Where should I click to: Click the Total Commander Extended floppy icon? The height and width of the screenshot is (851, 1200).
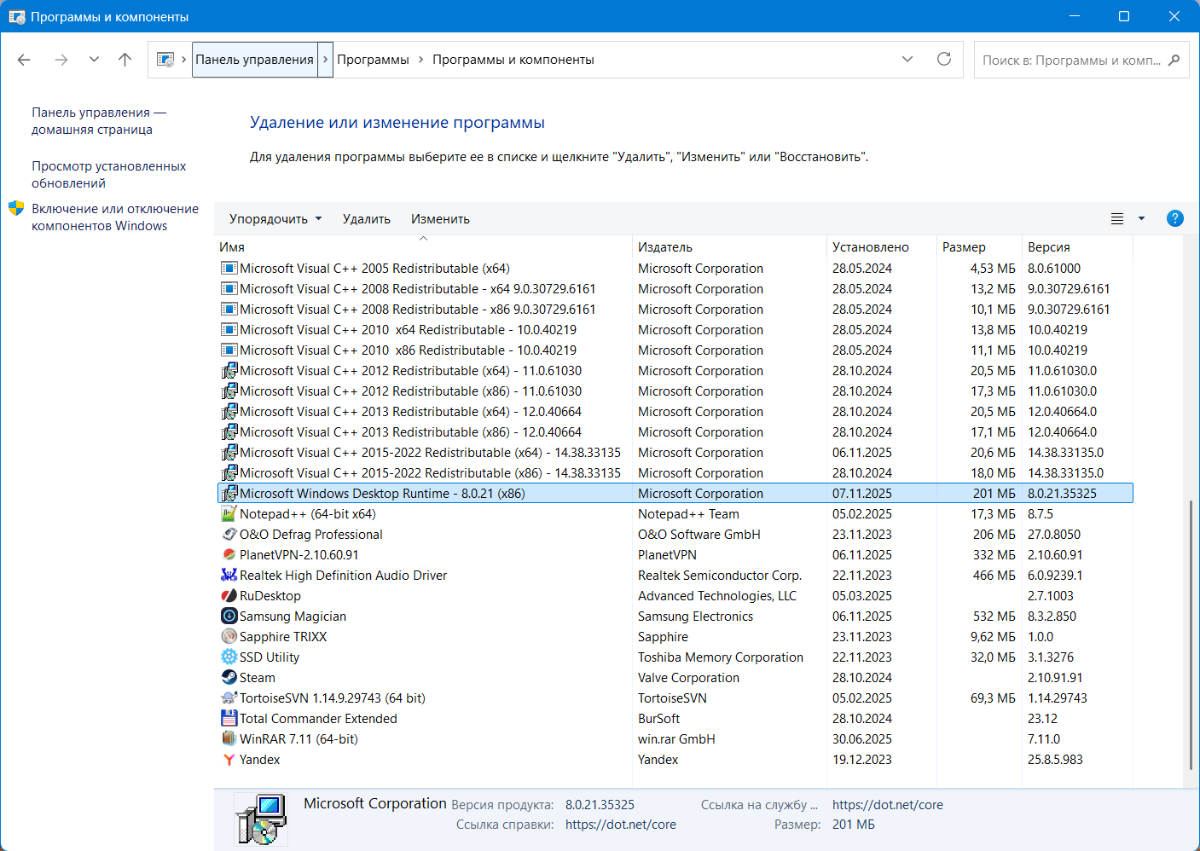coord(229,719)
